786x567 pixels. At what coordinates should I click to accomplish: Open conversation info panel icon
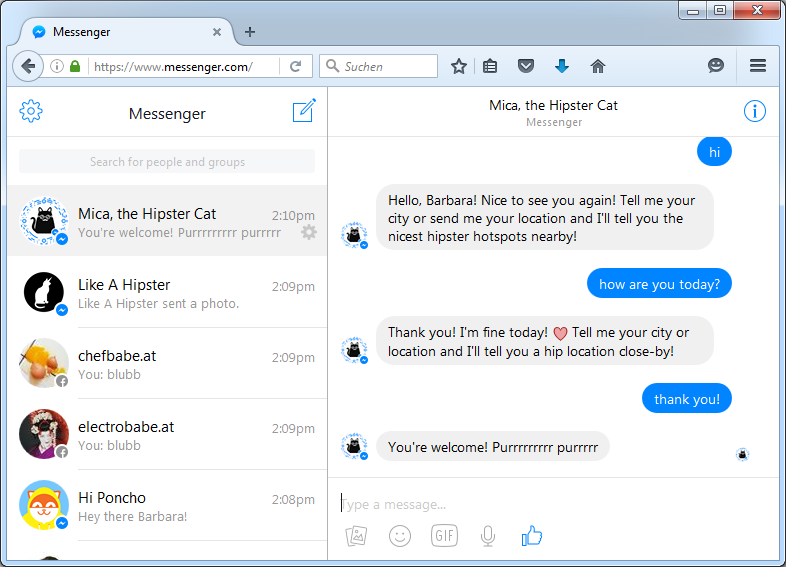[x=755, y=111]
